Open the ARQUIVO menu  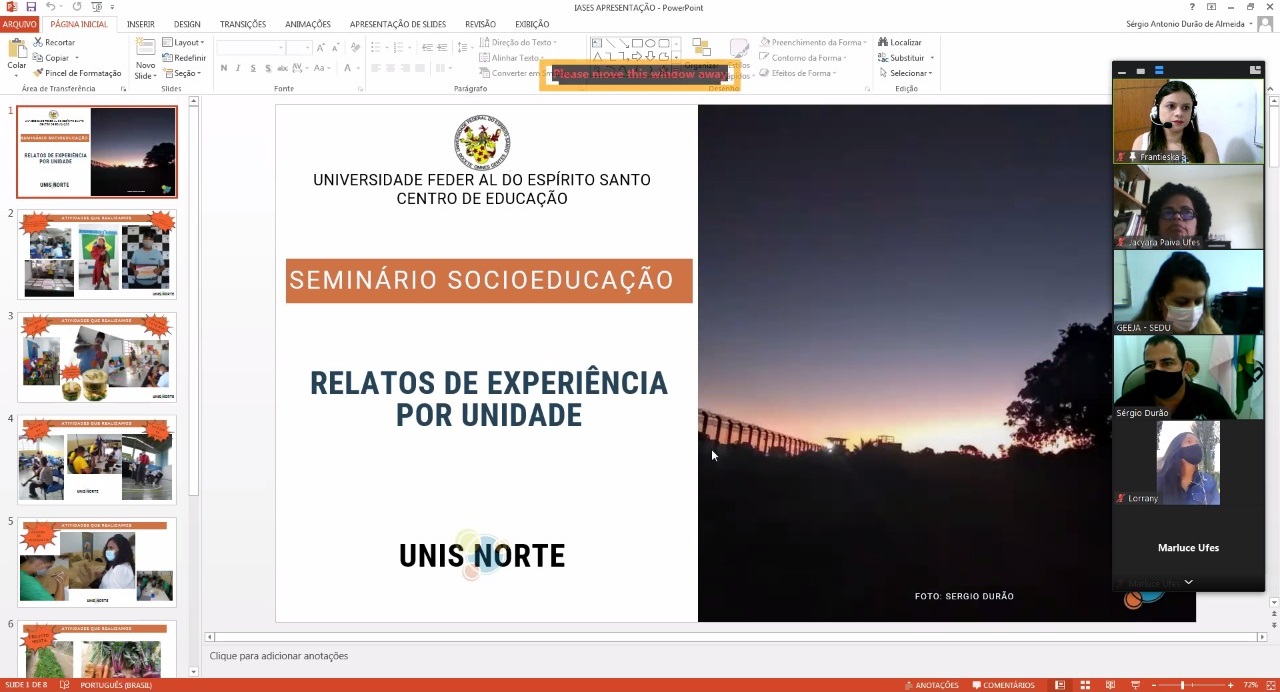pyautogui.click(x=19, y=24)
